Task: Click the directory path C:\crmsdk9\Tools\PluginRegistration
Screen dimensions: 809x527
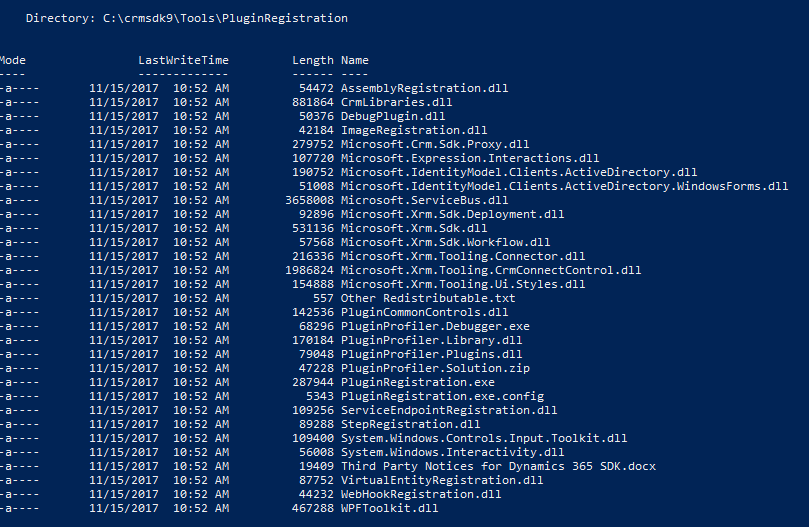Action: pos(225,18)
